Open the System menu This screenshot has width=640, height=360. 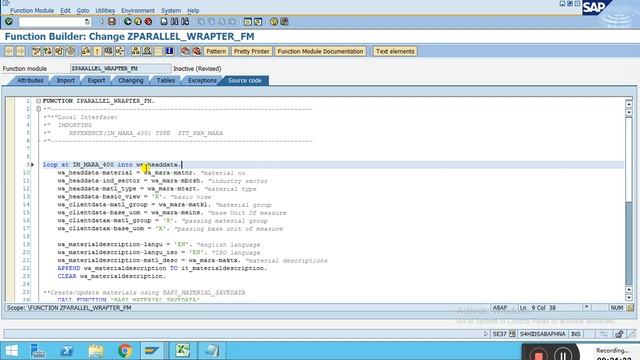171,11
